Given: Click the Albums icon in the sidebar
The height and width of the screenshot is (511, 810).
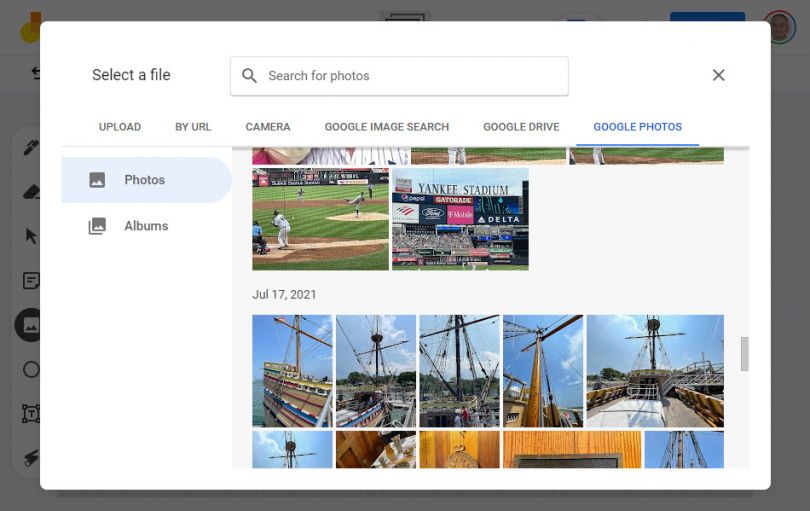Looking at the screenshot, I should 97,226.
